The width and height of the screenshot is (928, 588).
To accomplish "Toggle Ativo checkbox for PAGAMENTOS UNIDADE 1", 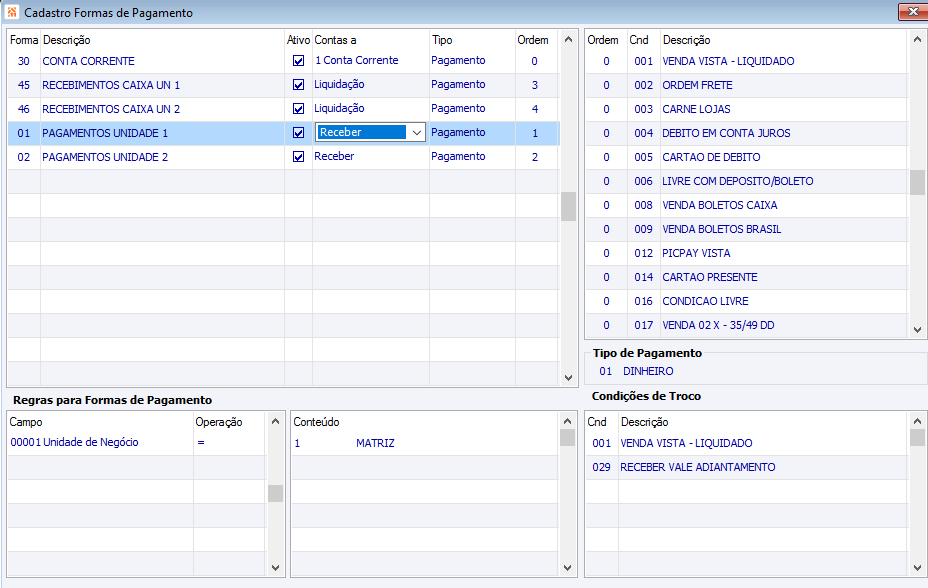I will 298,133.
